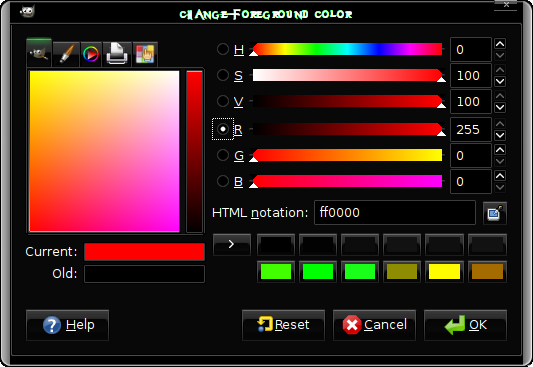
Task: Select the H hue radio button
Action: (223, 49)
